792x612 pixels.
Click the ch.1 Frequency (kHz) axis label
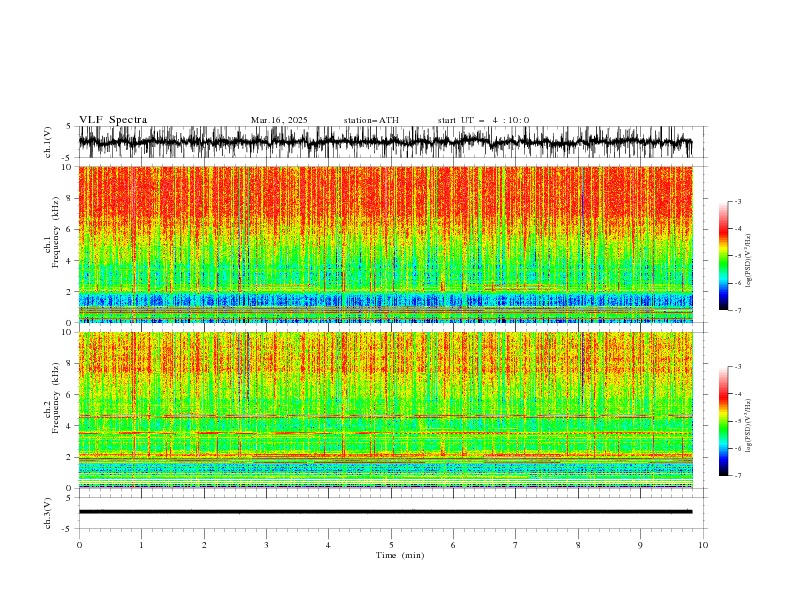(x=52, y=232)
